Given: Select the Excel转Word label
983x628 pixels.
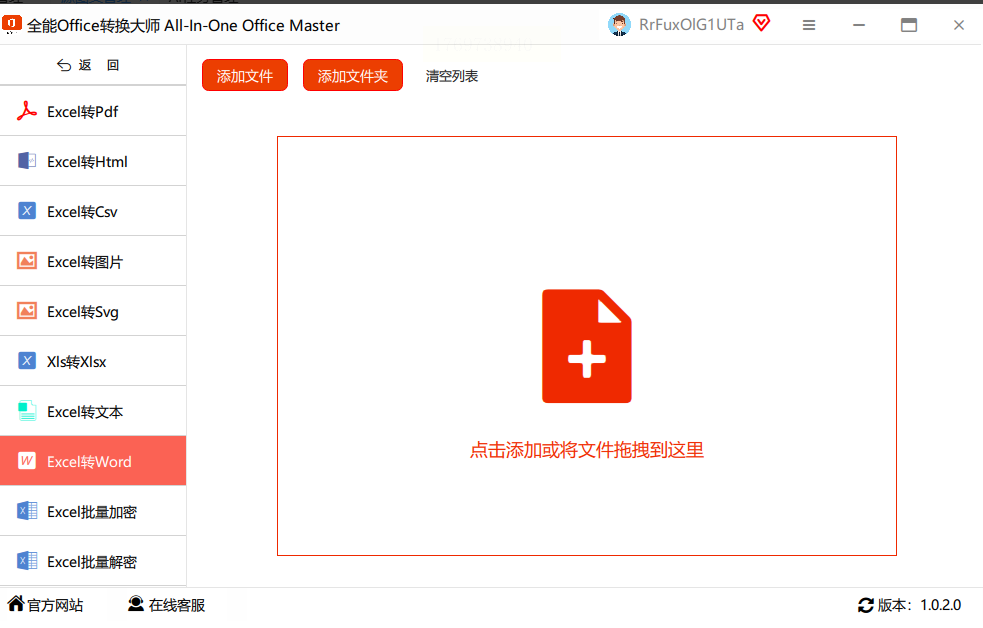Looking at the screenshot, I should [89, 462].
